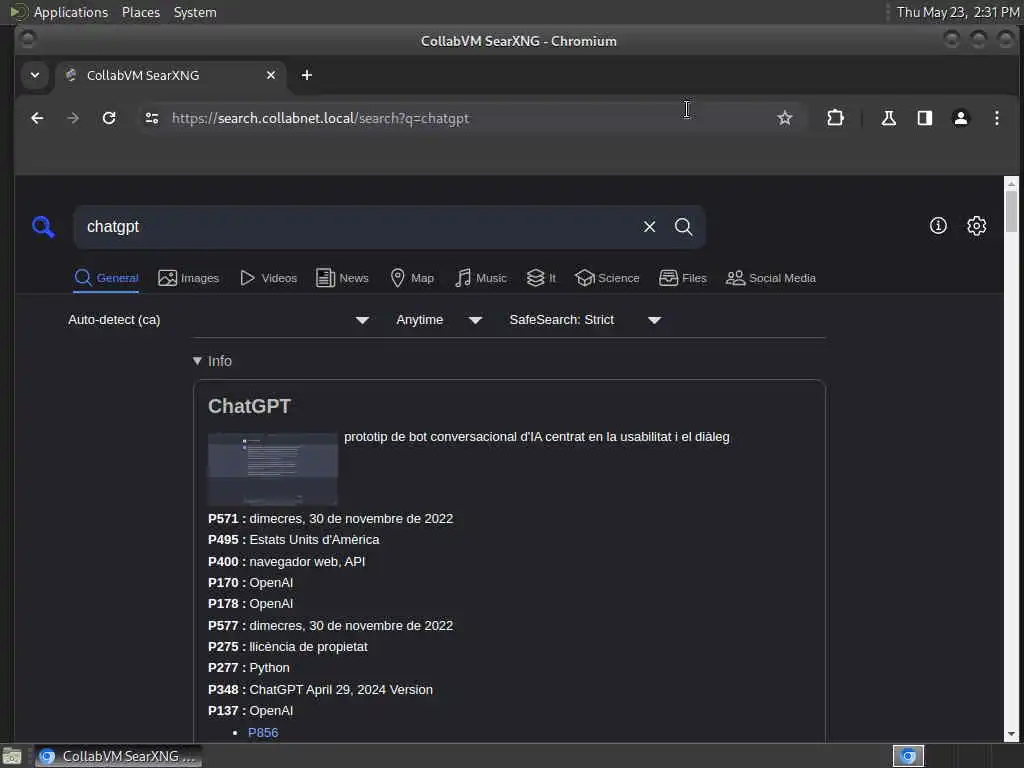Select CollabVM SearXNG taskbar window button
The width and height of the screenshot is (1024, 768).
point(118,756)
